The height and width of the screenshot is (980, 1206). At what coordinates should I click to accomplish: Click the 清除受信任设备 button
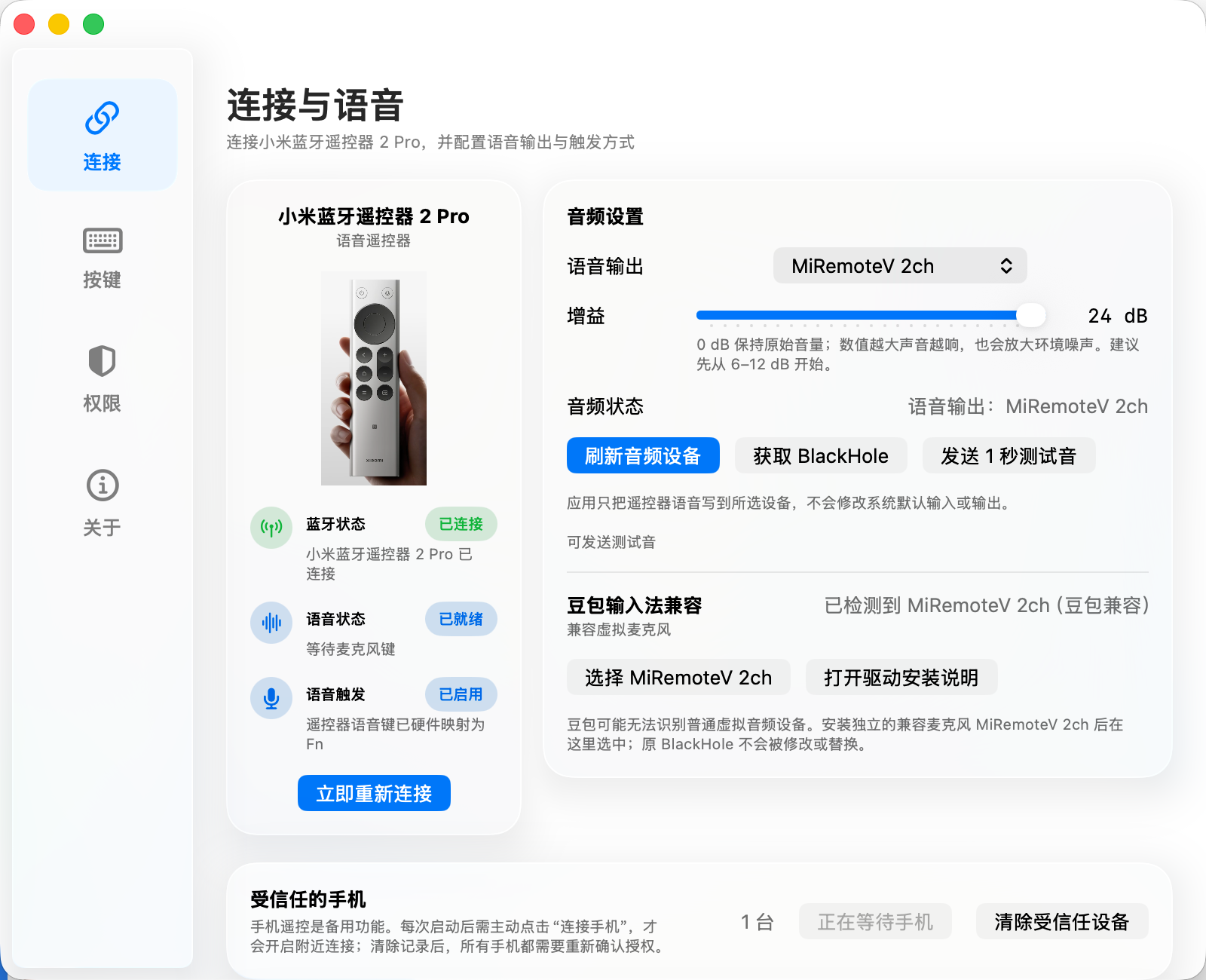tap(1062, 921)
